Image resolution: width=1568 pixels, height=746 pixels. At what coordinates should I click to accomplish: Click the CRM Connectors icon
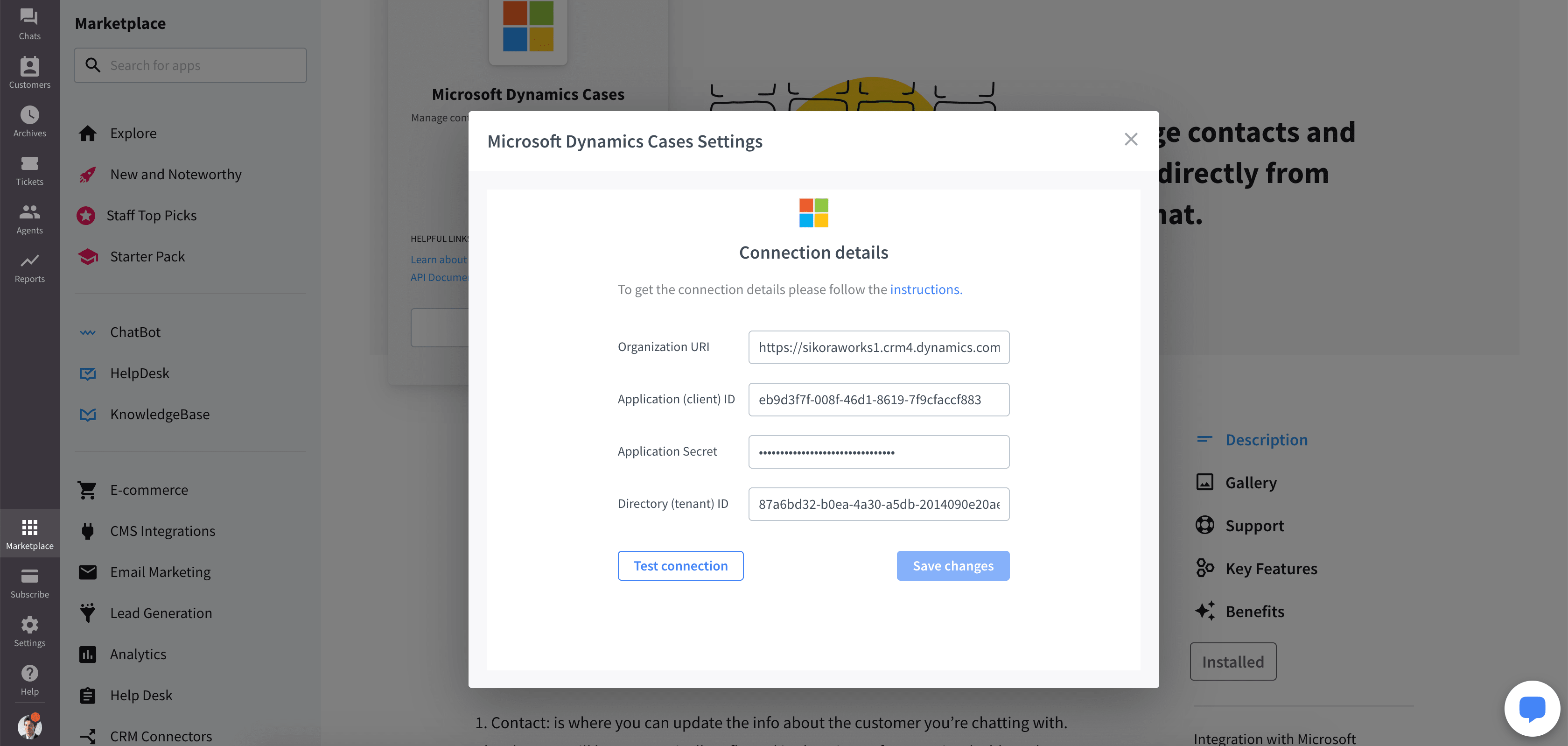(x=88, y=736)
